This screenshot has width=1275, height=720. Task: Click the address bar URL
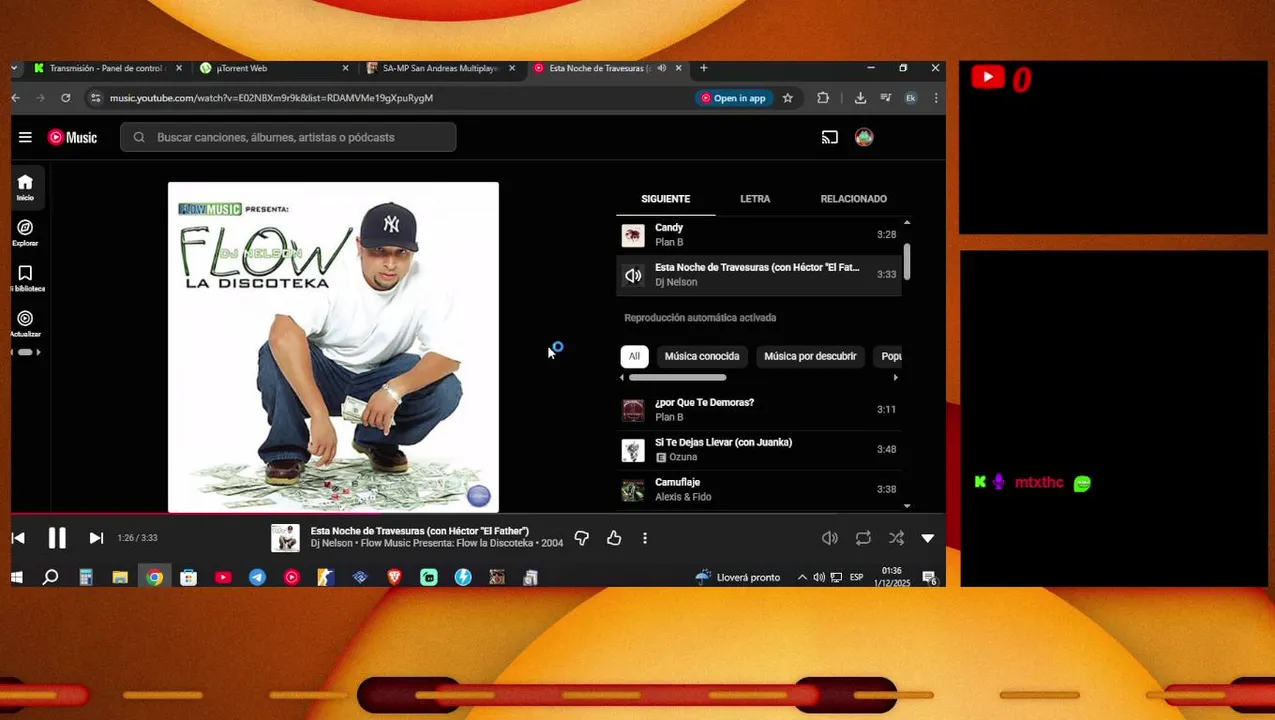[271, 98]
